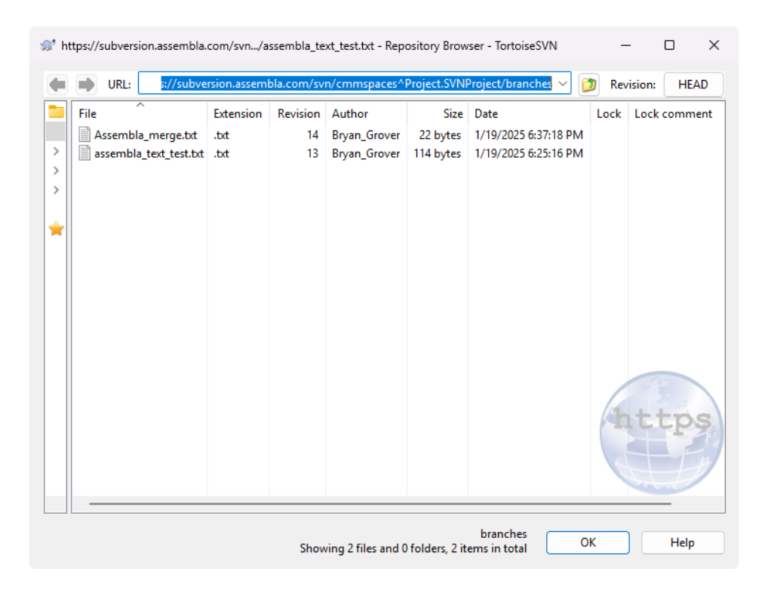Select the folder icon in tree pane
Screen dimensions: 768x596
pyautogui.click(x=56, y=112)
